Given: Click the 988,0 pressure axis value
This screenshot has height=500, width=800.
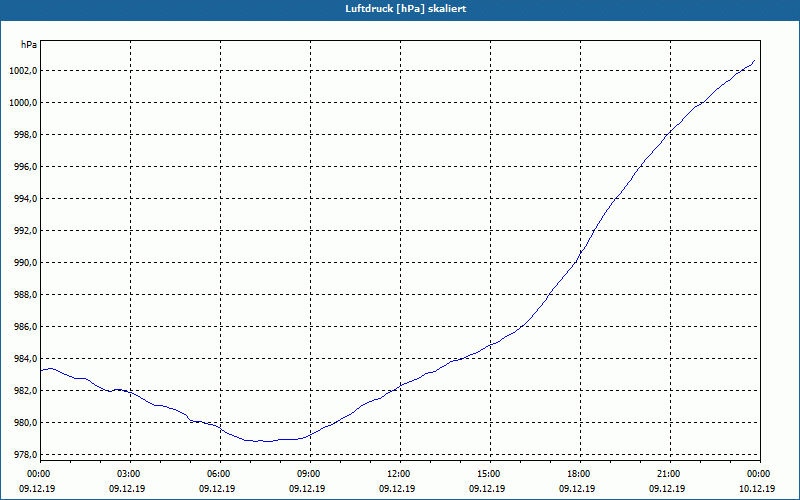Looking at the screenshot, I should pyautogui.click(x=26, y=295).
